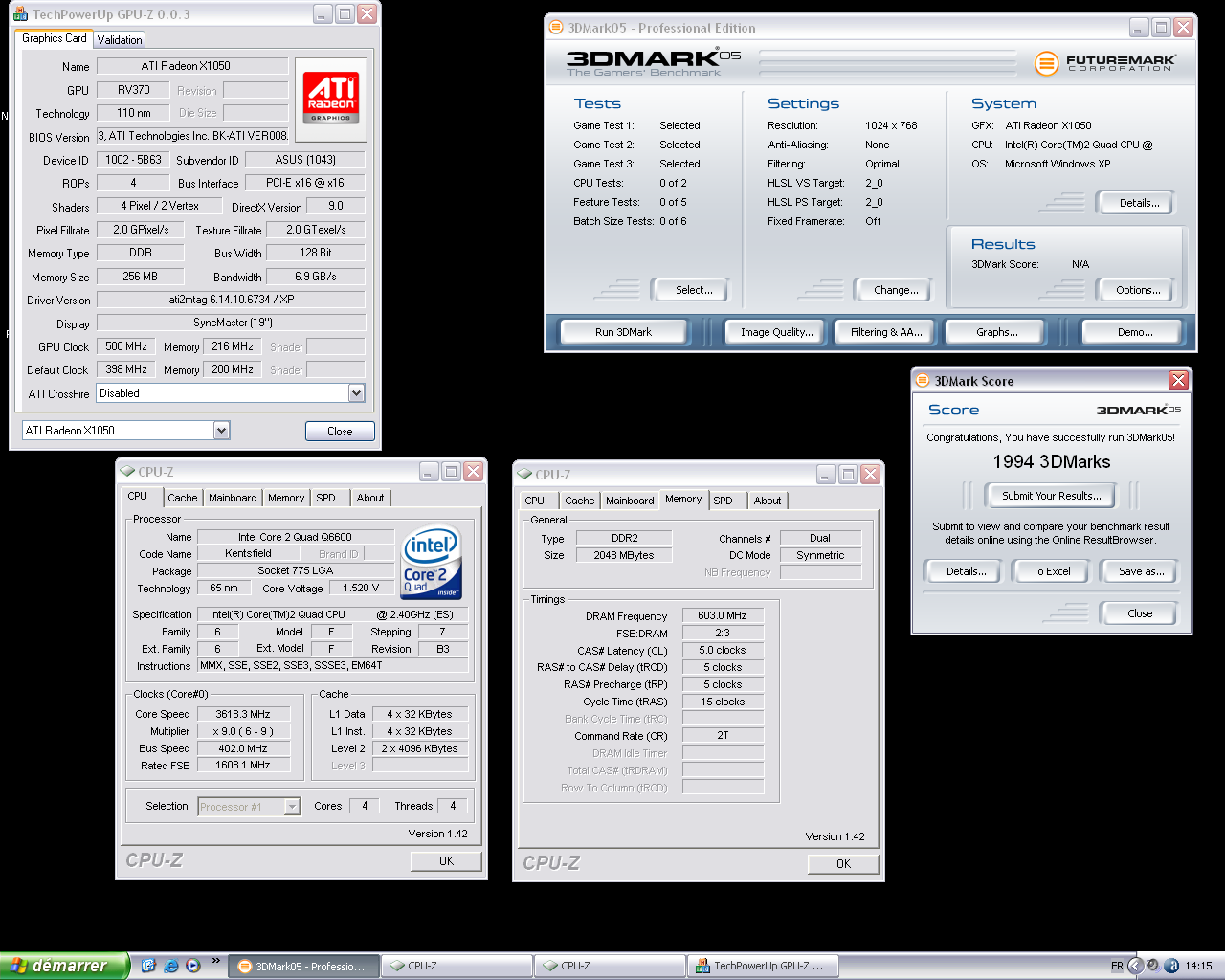This screenshot has width=1225, height=980.
Task: Click DRAM Frequency 603.0 MHz value
Action: 723,615
